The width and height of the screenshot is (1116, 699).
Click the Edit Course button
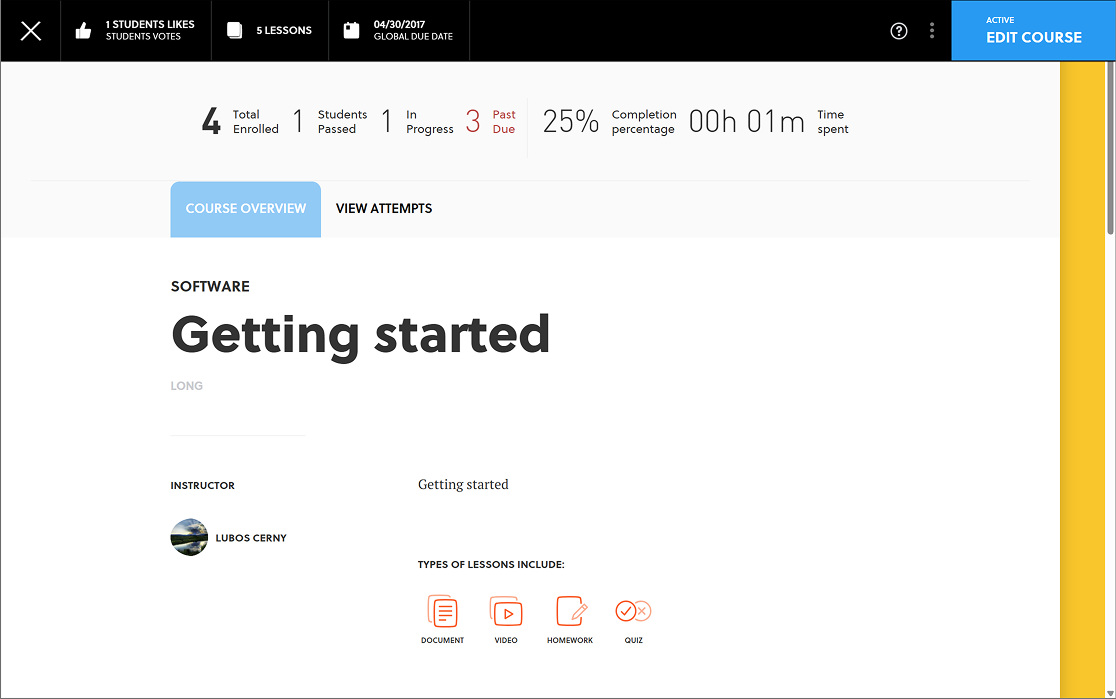[1033, 31]
